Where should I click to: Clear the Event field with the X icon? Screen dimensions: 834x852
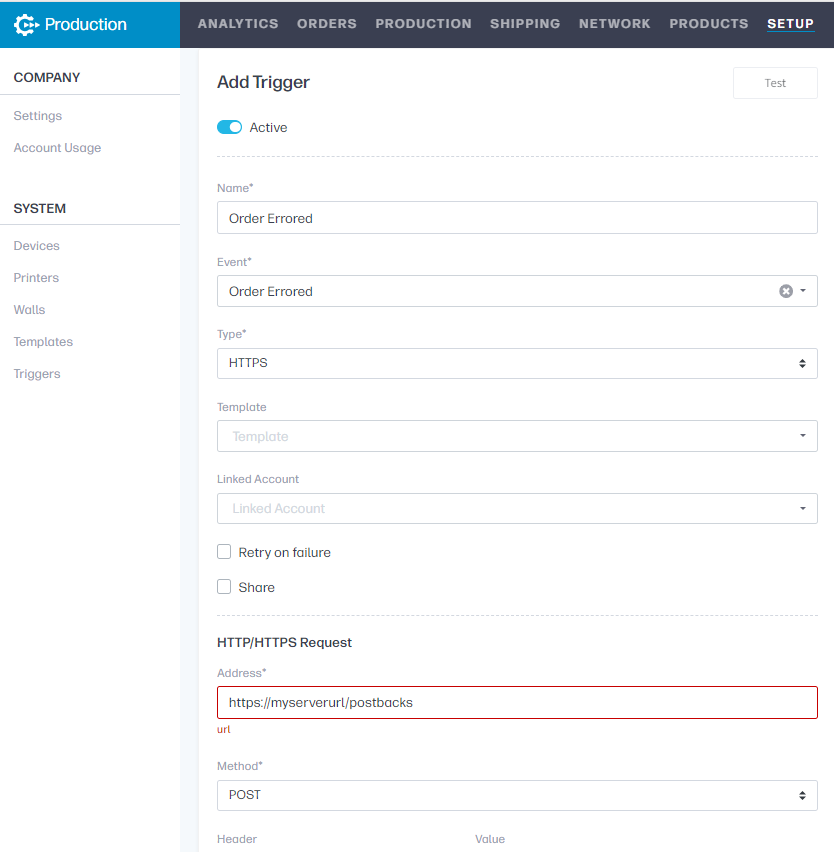(x=786, y=291)
